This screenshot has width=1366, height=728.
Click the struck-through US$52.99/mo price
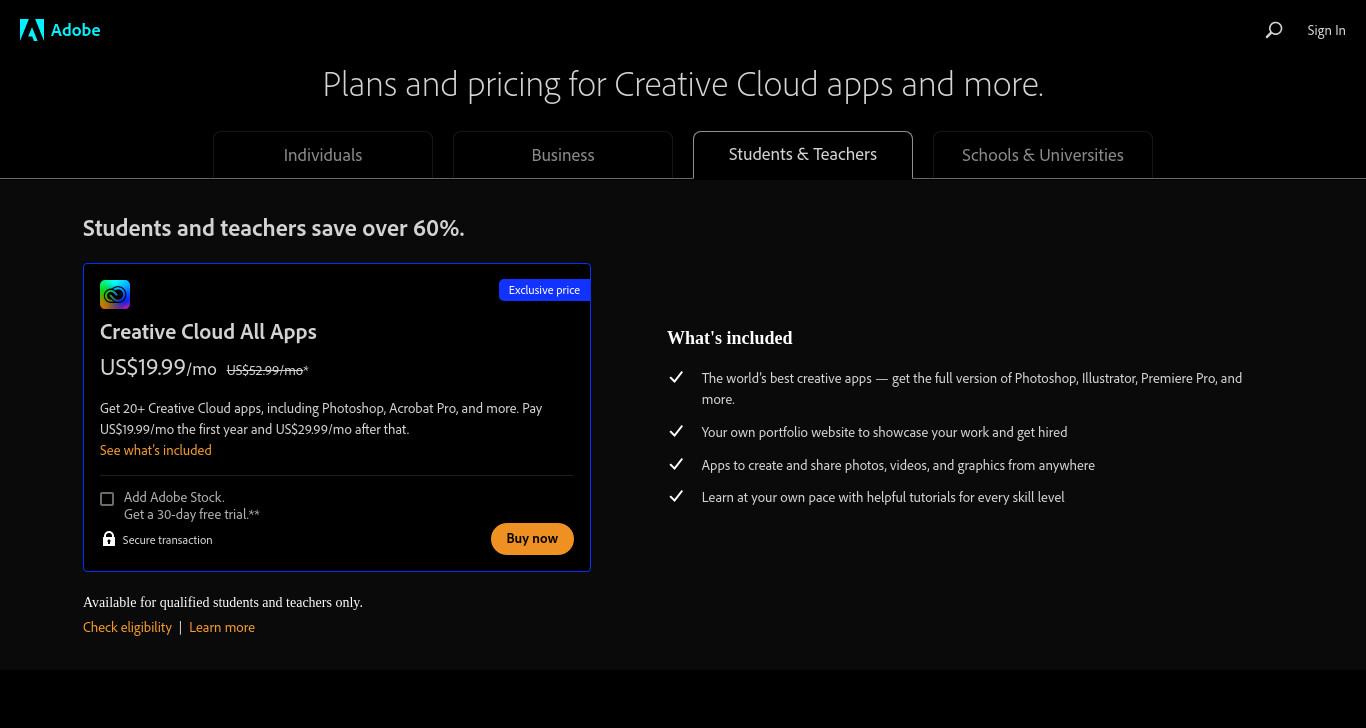point(267,370)
